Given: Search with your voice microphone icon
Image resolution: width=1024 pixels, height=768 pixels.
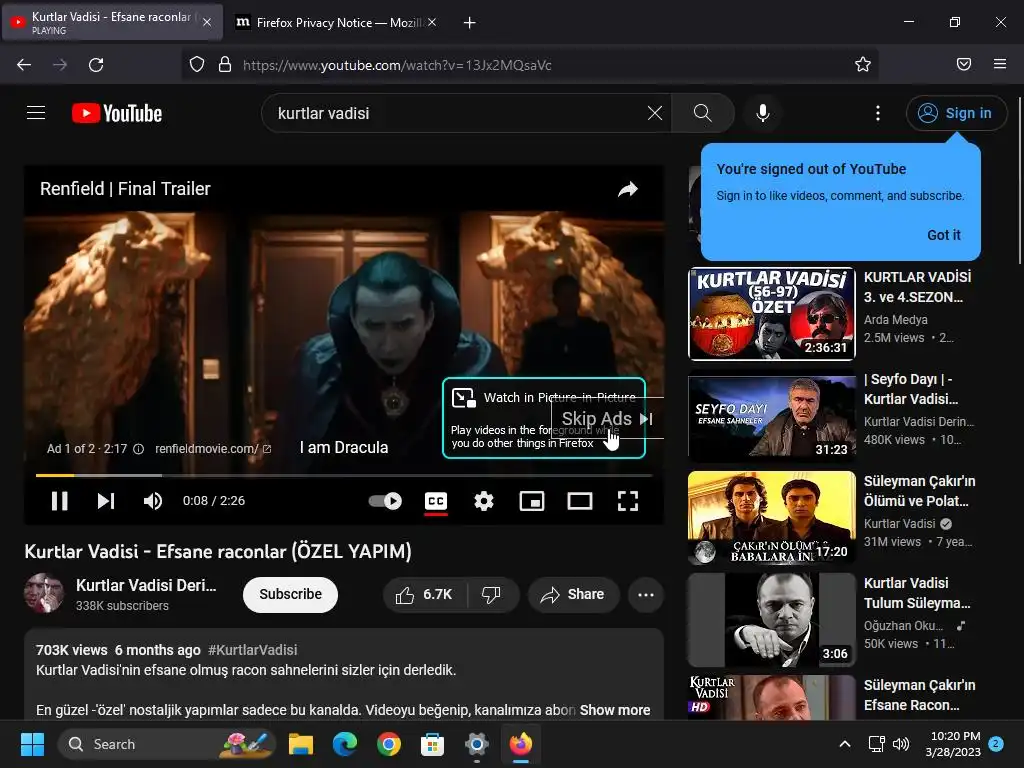Looking at the screenshot, I should click(762, 113).
